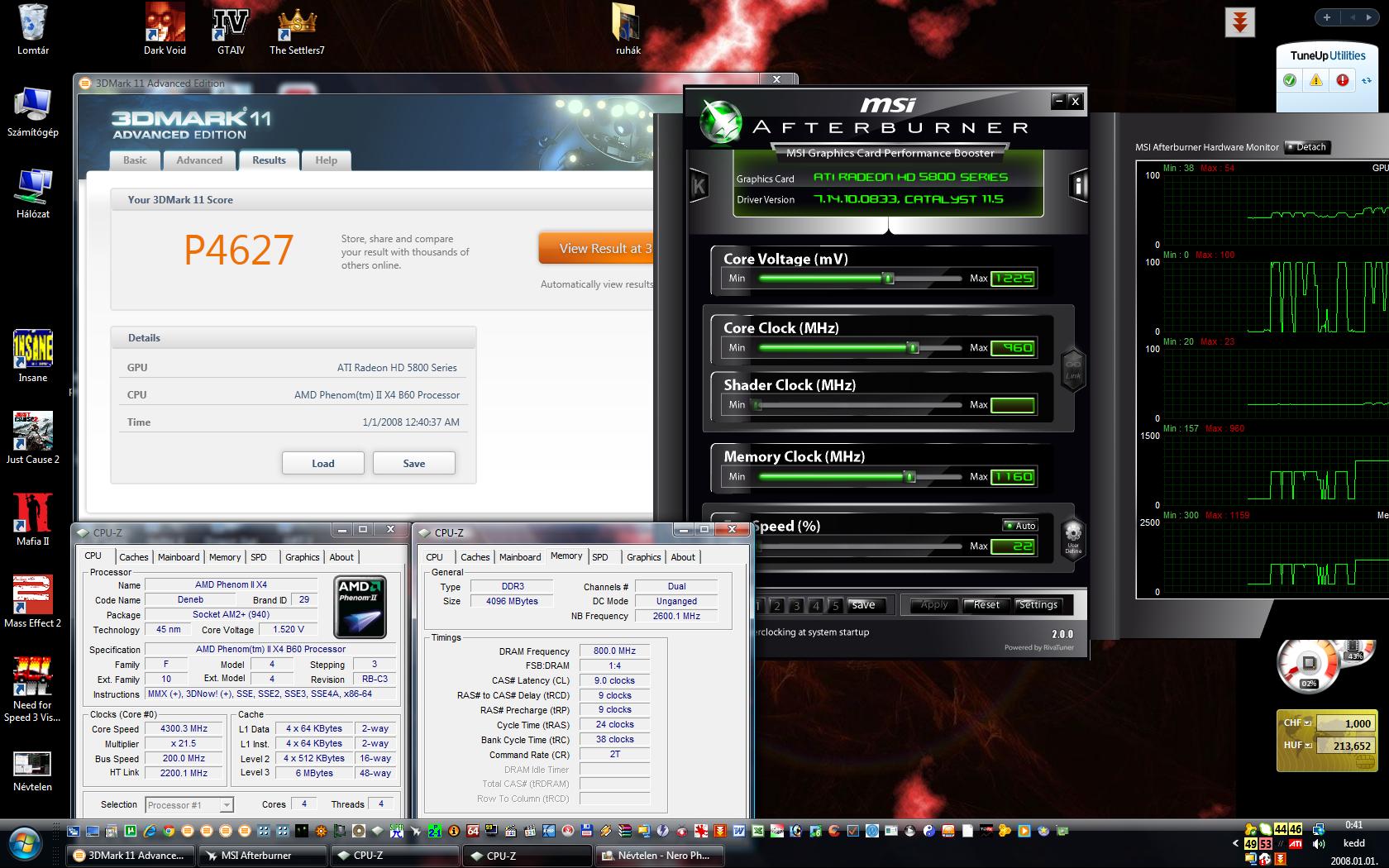1389x868 pixels.
Task: Click the Kombustor K icon in Afterburner
Action: pos(698,185)
